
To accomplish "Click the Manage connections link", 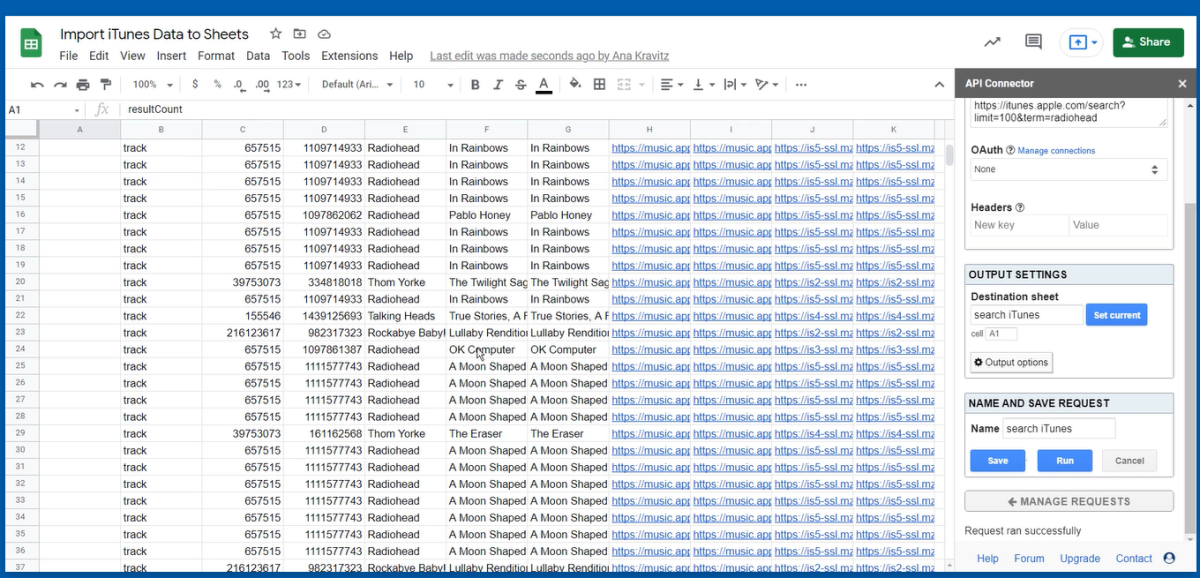I will pos(1056,151).
